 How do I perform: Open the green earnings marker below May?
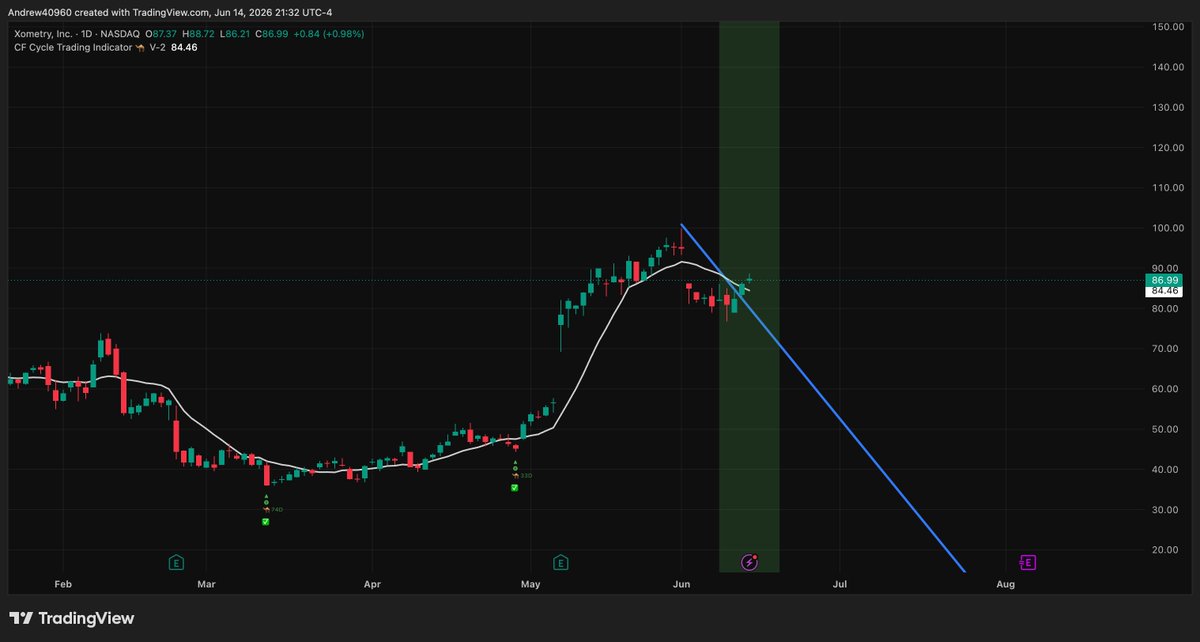pyautogui.click(x=561, y=563)
